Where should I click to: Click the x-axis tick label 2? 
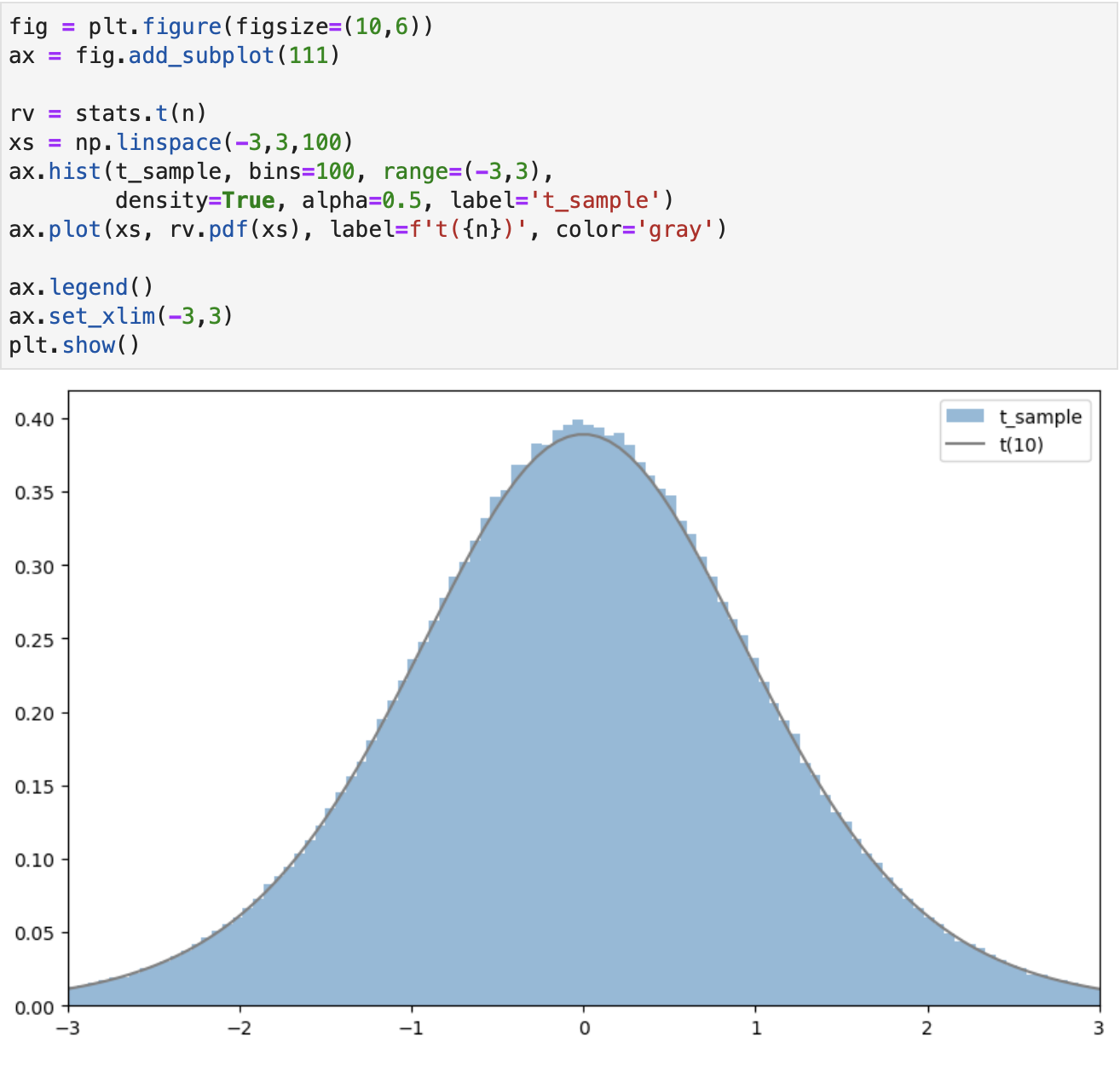[927, 1028]
